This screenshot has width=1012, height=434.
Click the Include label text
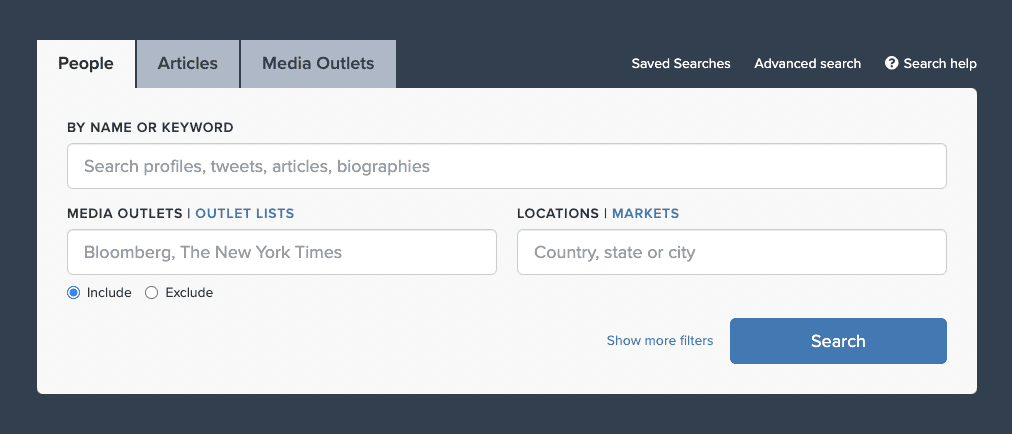tap(109, 293)
